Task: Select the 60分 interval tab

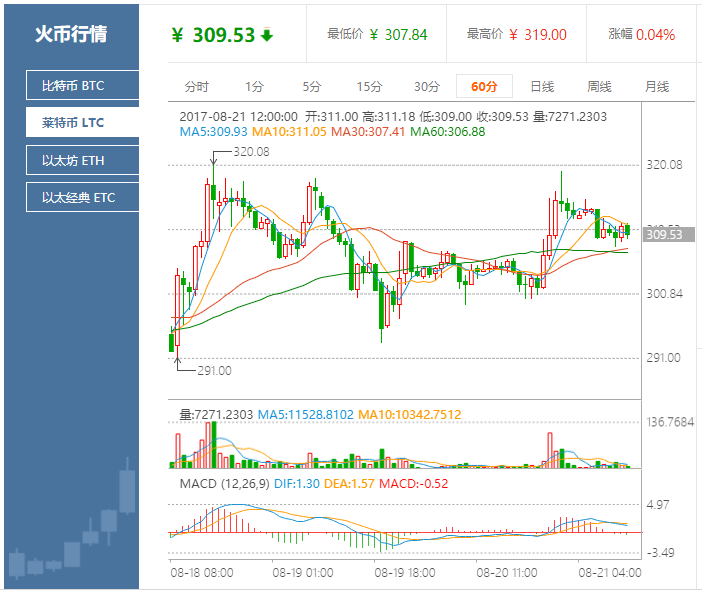Action: [484, 86]
